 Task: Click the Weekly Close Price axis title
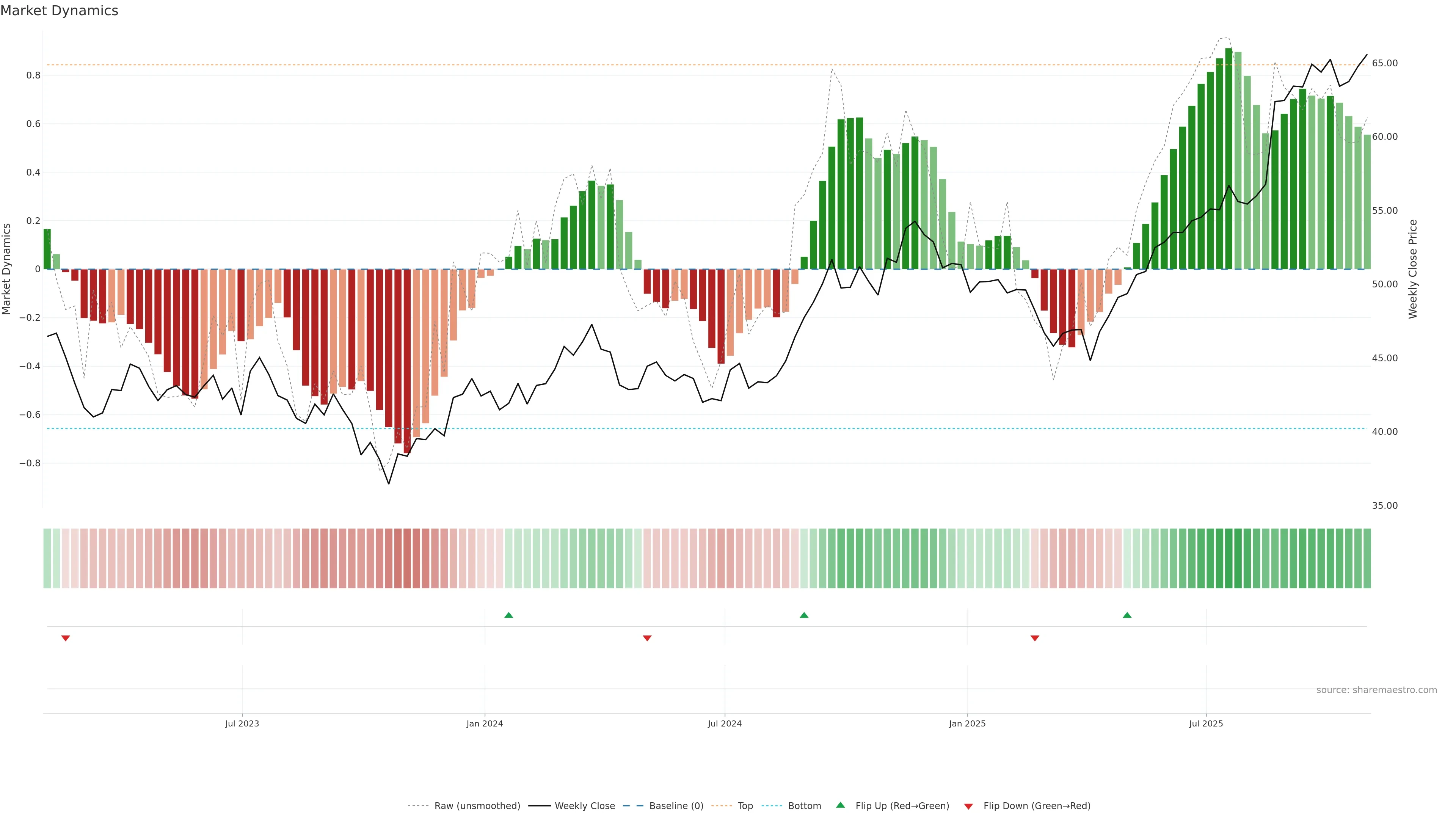coord(1412,269)
